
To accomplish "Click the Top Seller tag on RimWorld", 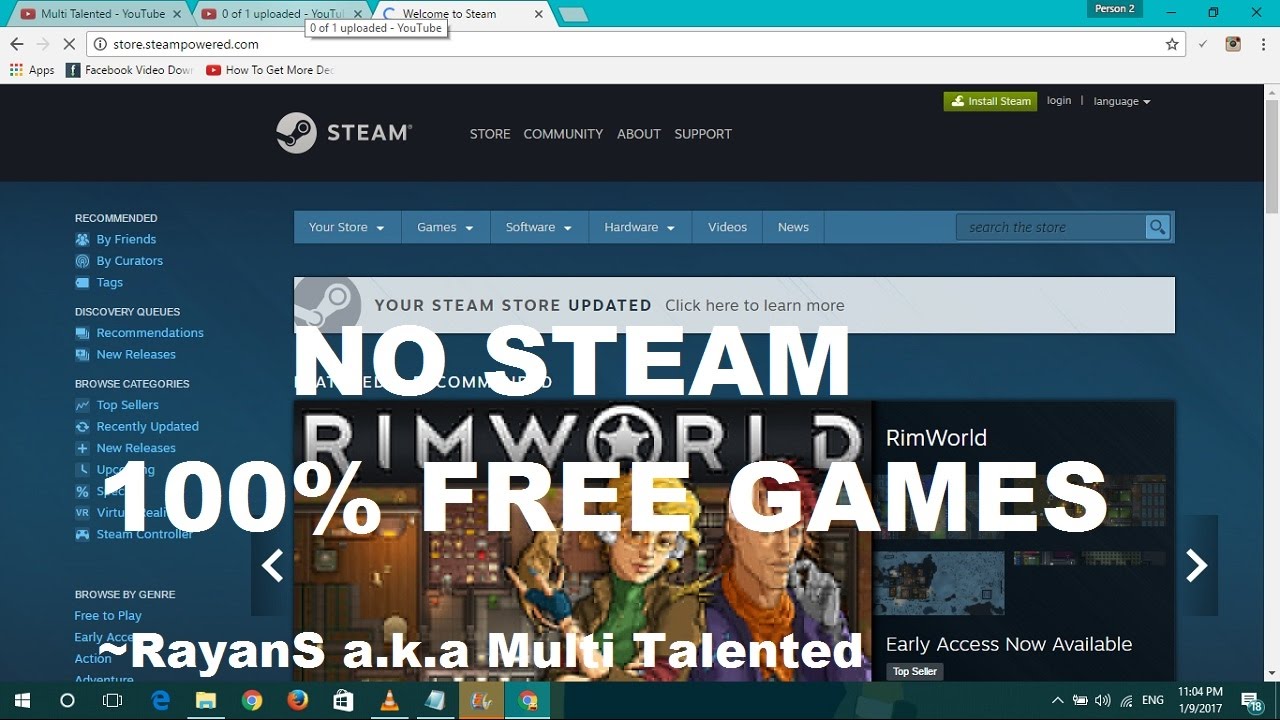I will tap(915, 671).
